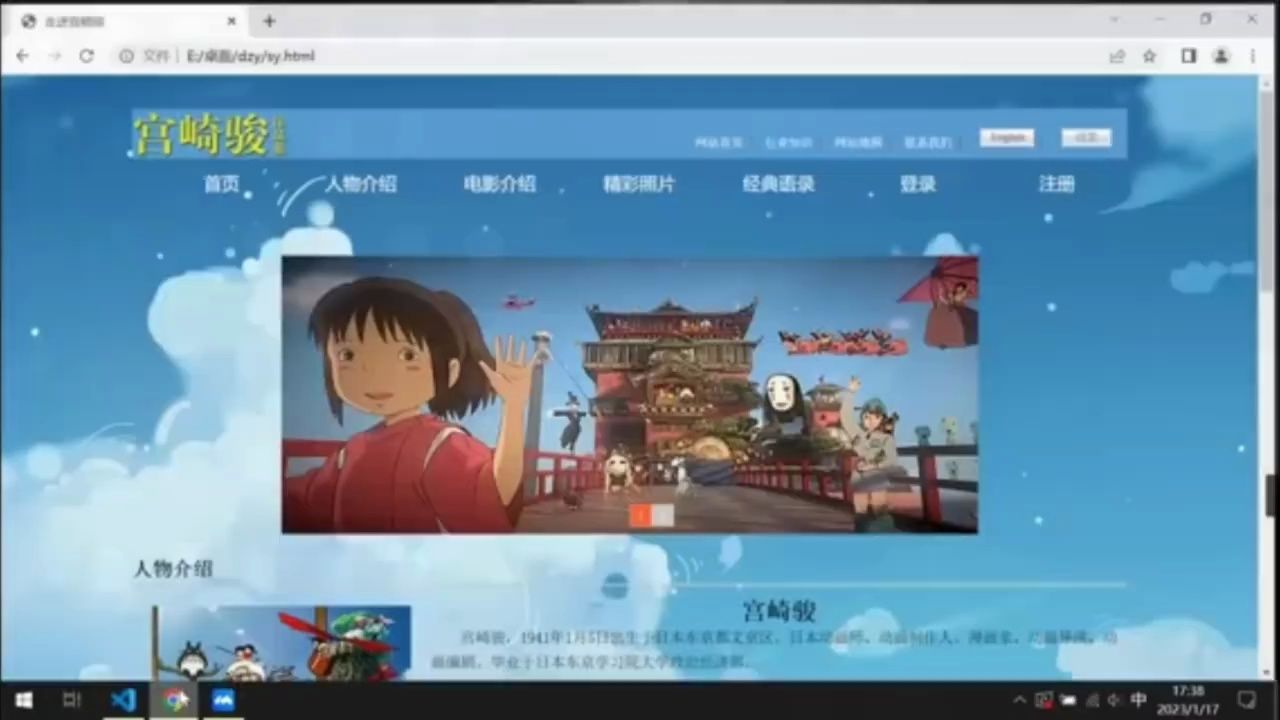Click the Spirited Away carousel banner image
1280x720 pixels.
630,395
